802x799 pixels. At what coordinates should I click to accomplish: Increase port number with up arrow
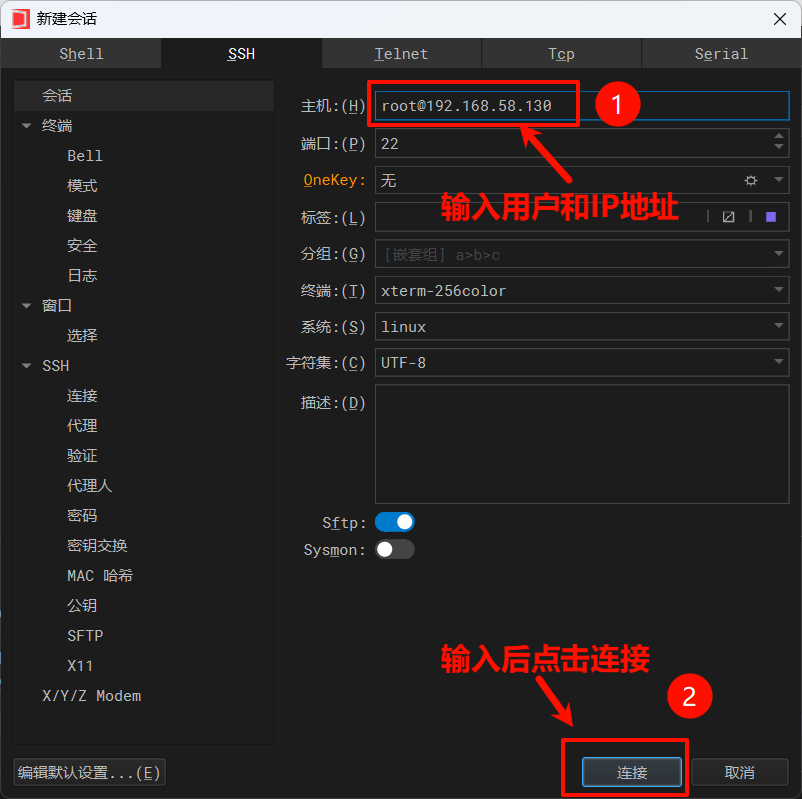click(x=779, y=137)
